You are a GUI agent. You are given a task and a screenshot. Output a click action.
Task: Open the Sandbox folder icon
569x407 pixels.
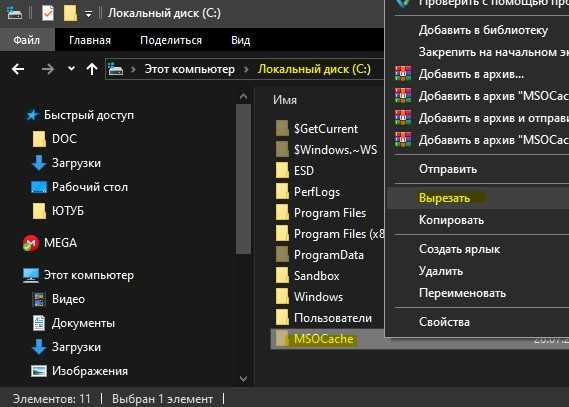pyautogui.click(x=282, y=275)
